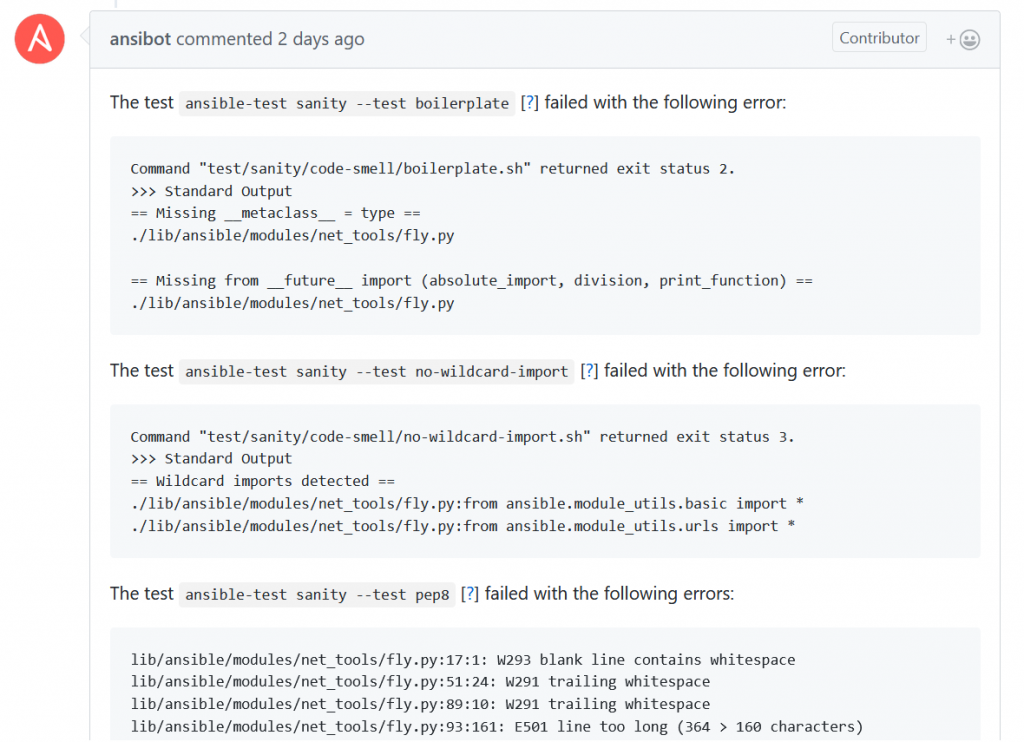Click the fly.py:51:24 W291 trailing whitespace error

tap(420, 681)
